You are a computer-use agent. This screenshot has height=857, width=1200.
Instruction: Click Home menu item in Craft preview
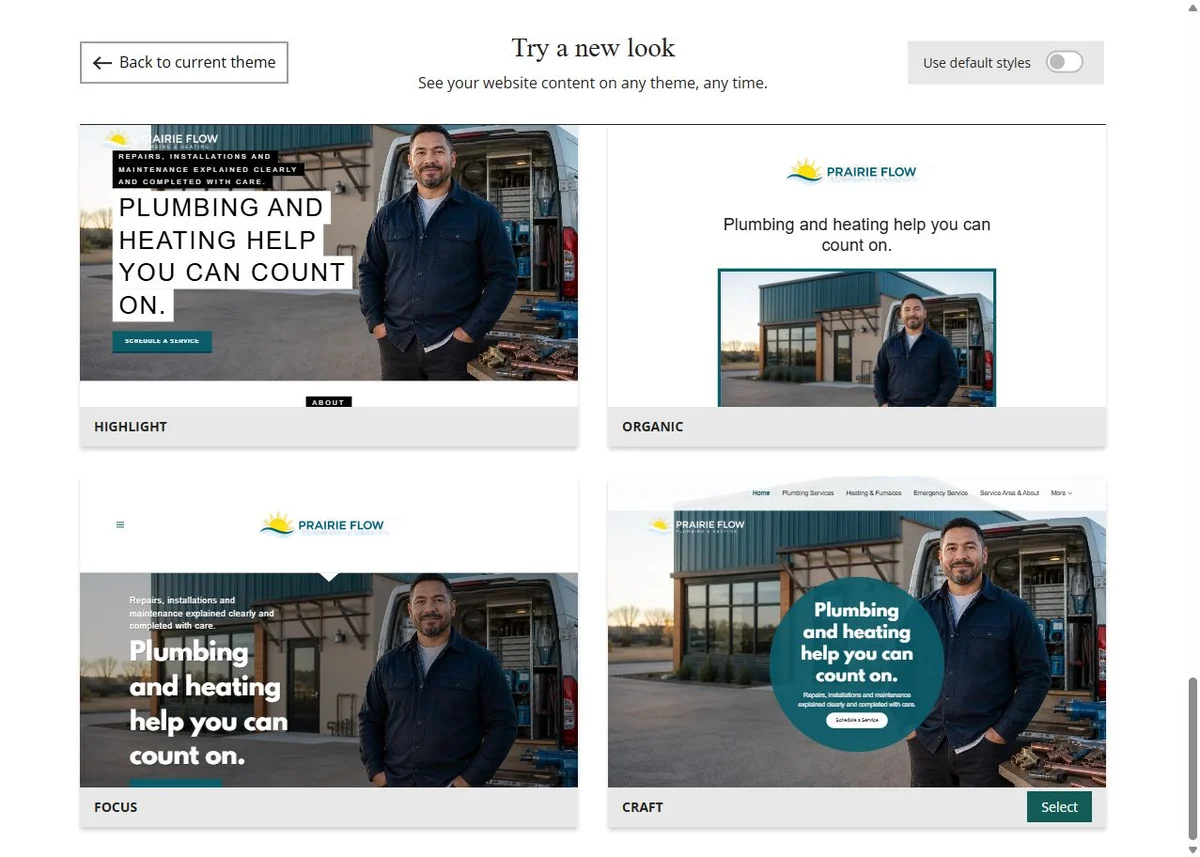coord(761,493)
